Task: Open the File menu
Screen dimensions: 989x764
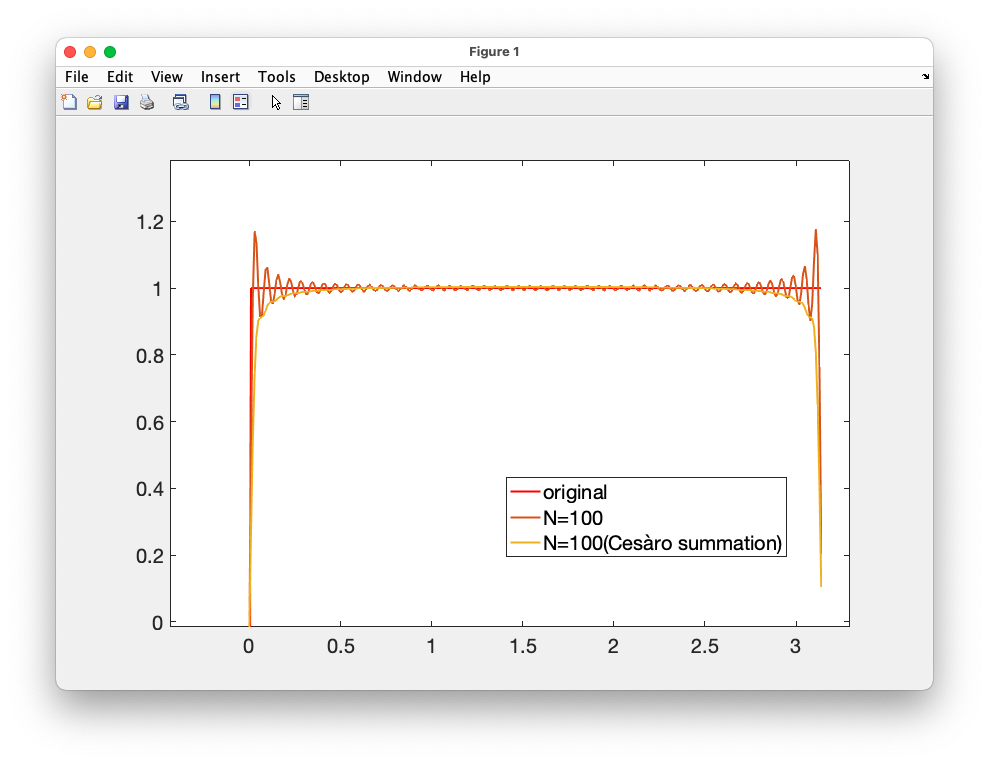Action: point(77,77)
